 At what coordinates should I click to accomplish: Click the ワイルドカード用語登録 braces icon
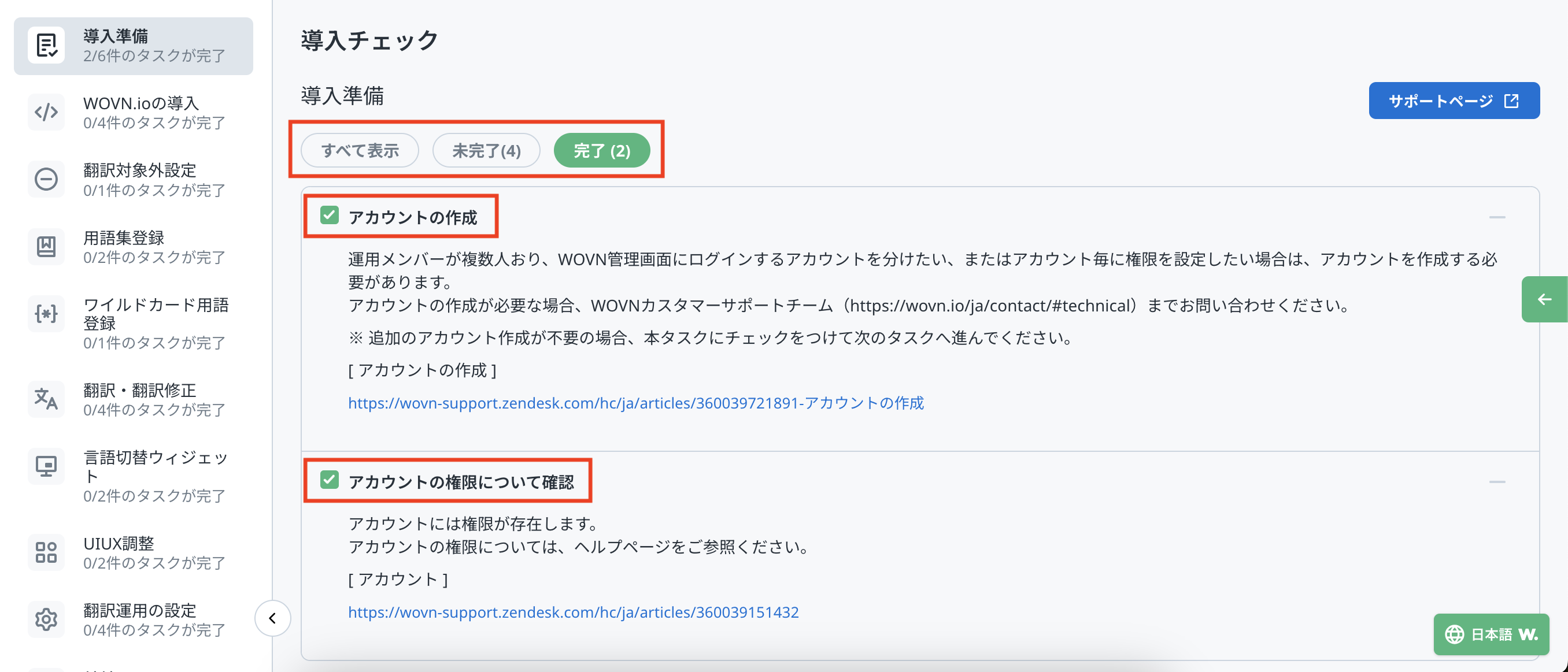tap(46, 314)
